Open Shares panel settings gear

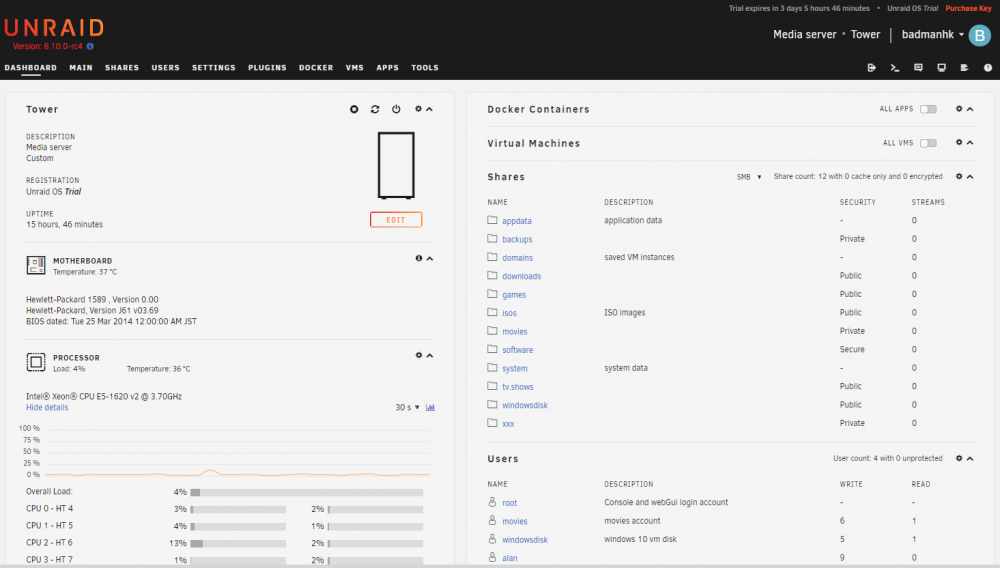click(959, 176)
